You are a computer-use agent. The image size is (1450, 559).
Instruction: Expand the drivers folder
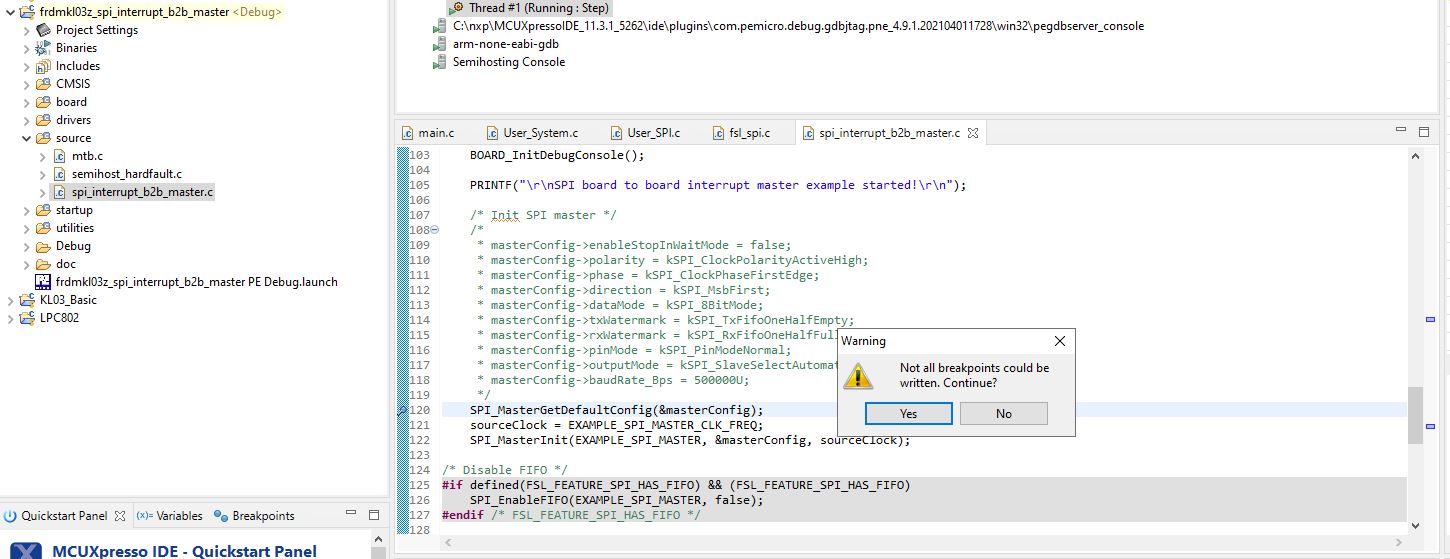pos(27,120)
